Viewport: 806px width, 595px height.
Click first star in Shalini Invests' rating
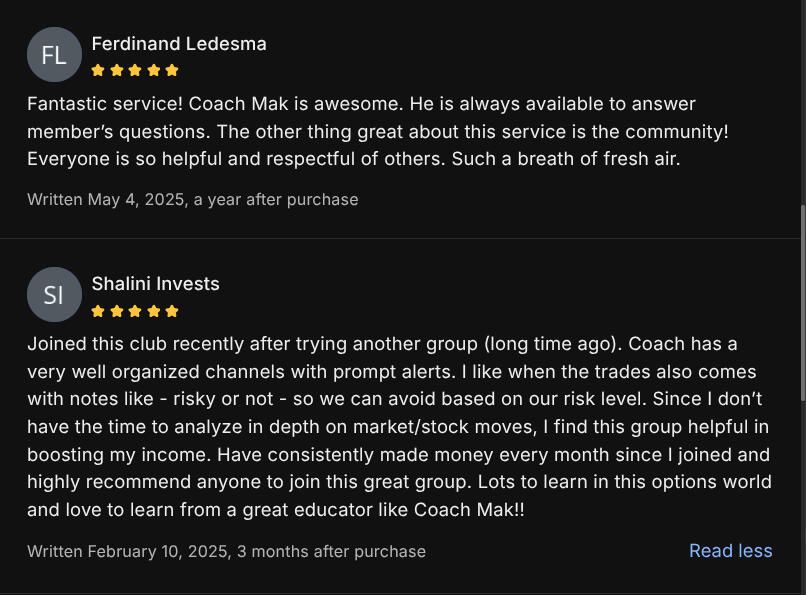point(98,311)
